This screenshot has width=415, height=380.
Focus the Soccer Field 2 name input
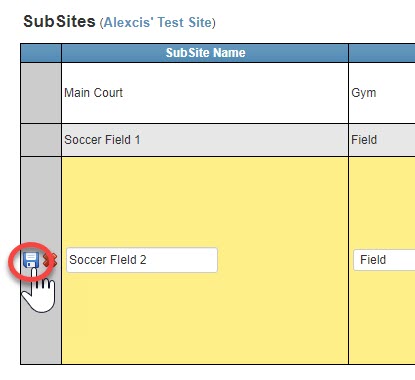[142, 260]
